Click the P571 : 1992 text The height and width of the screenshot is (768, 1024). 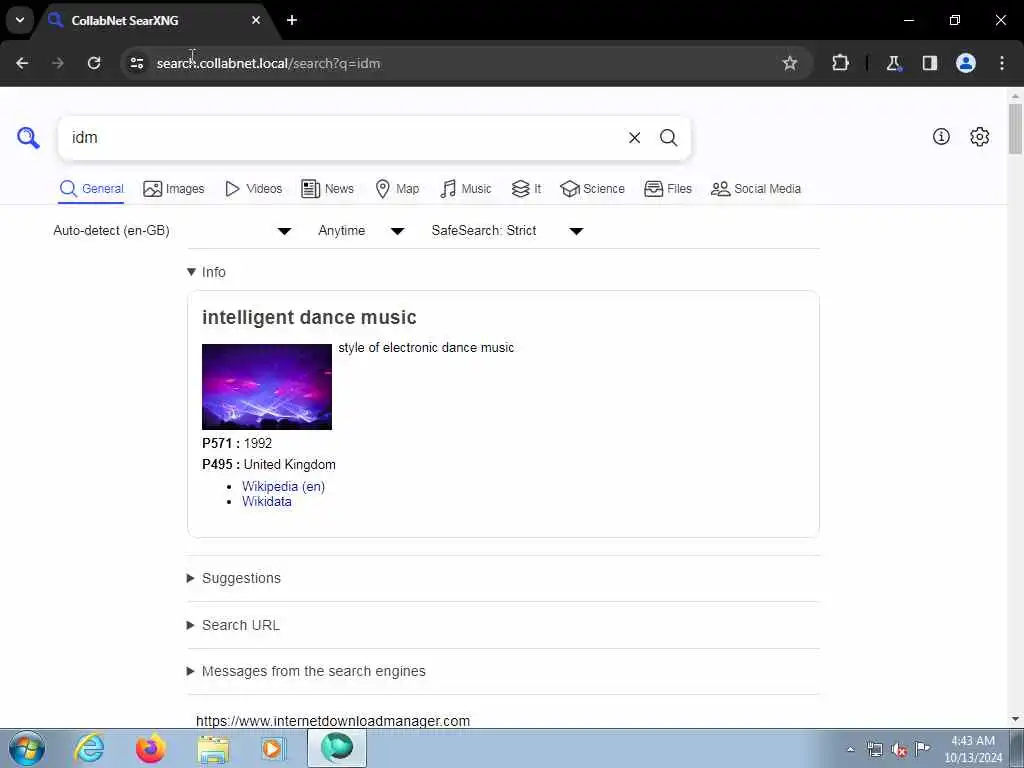(237, 443)
